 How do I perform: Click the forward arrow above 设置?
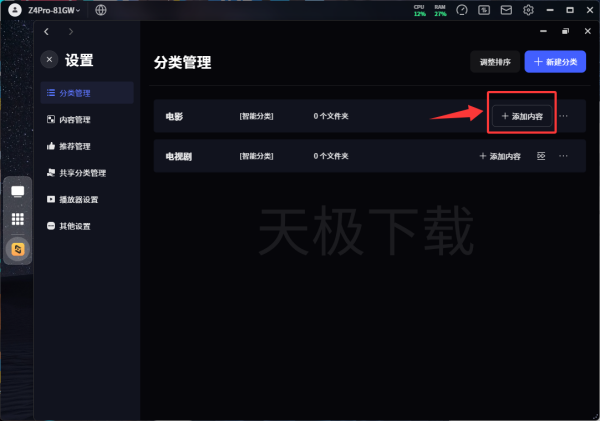point(70,32)
